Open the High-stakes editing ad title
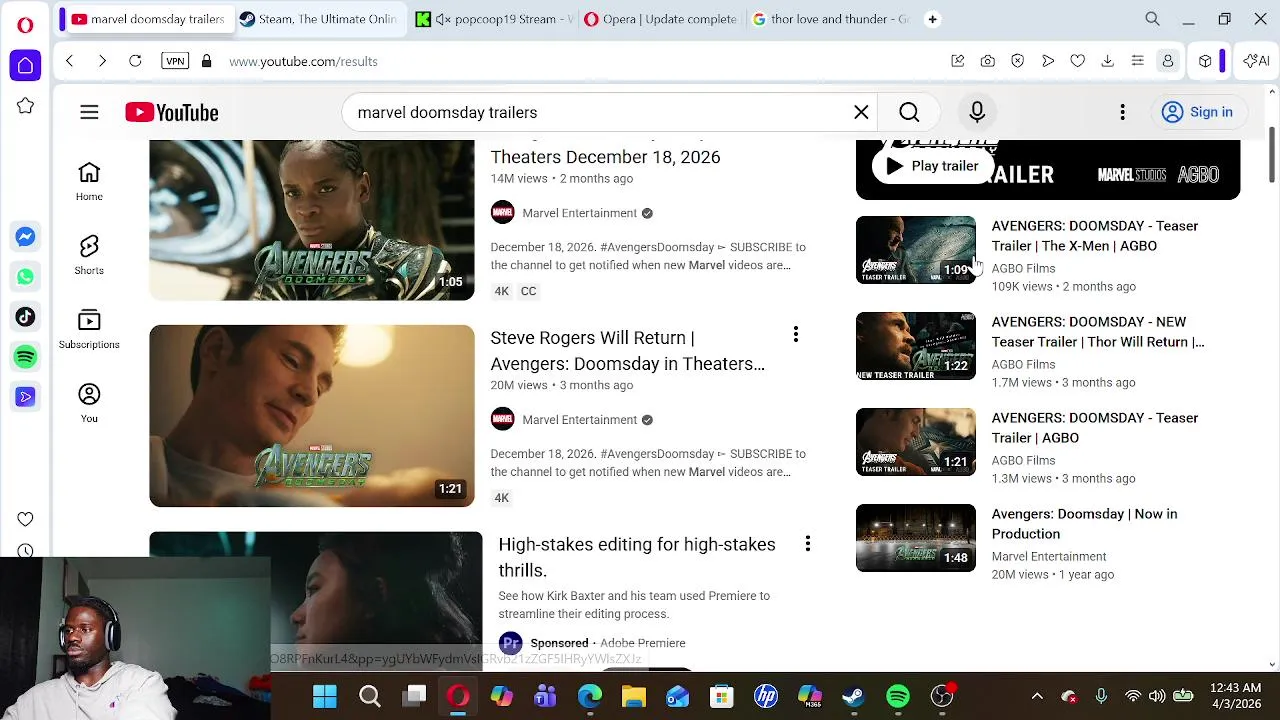Screen dimensions: 1280x720 coord(637,557)
